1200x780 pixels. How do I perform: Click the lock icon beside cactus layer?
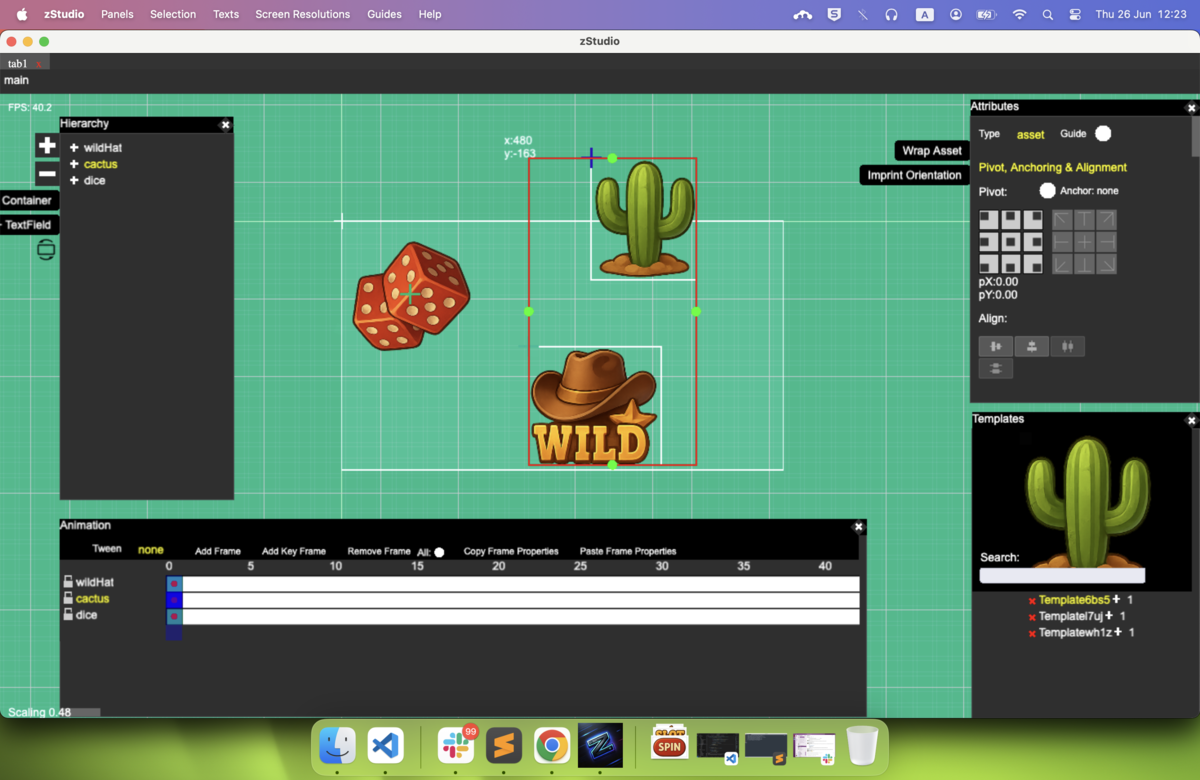point(68,598)
